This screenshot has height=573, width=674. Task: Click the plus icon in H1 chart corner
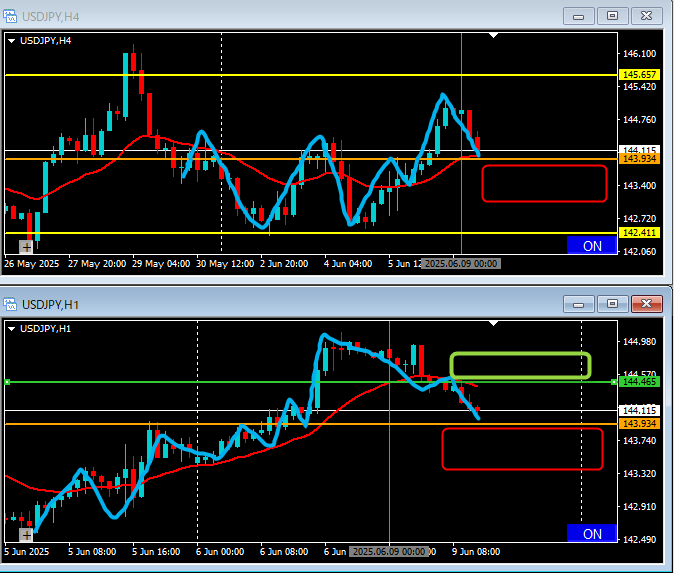click(26, 535)
